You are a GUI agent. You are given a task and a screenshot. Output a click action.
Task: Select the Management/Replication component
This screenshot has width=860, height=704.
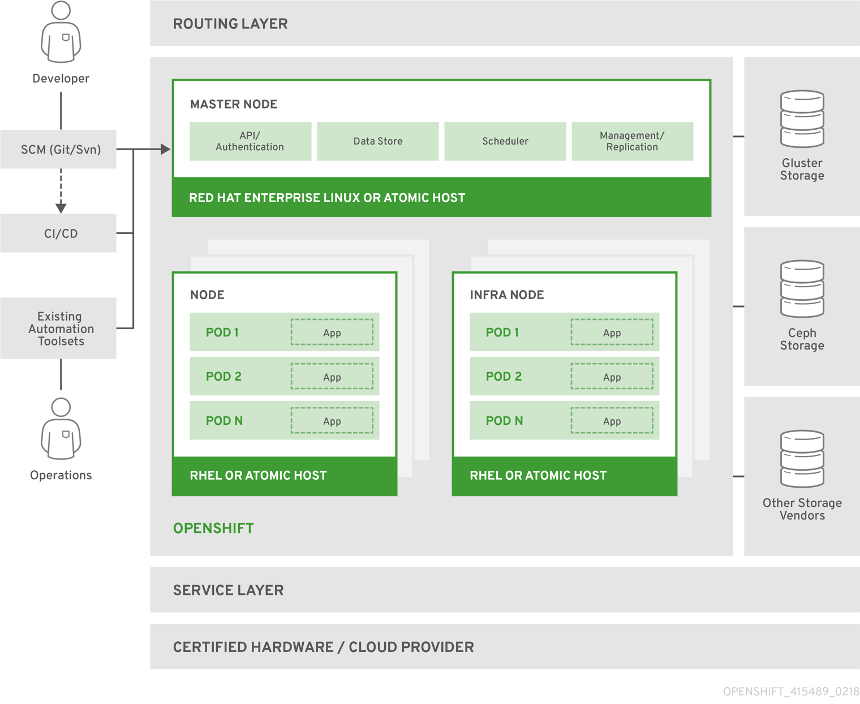pos(632,141)
